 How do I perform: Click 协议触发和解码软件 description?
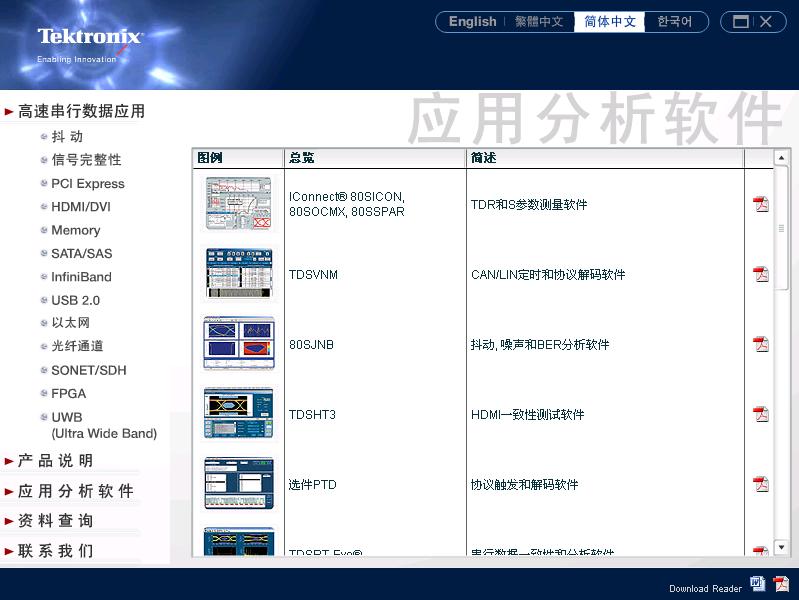[524, 484]
